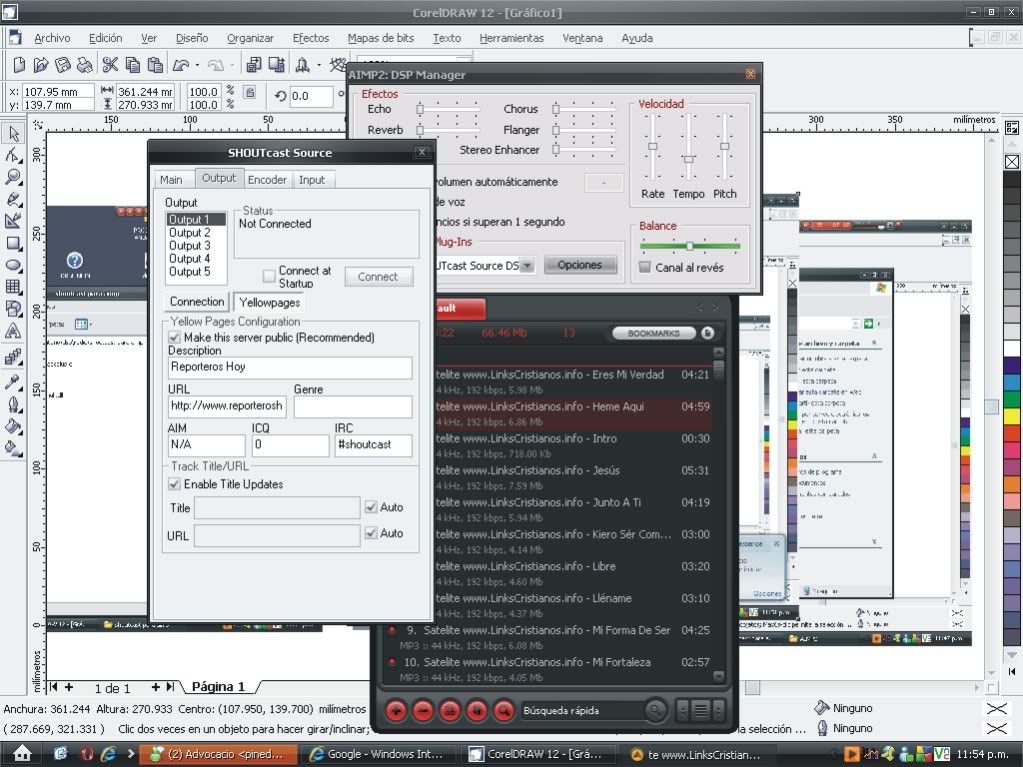1023x767 pixels.
Task: Switch to the Main tab in SHOUTcast Source
Action: click(171, 180)
